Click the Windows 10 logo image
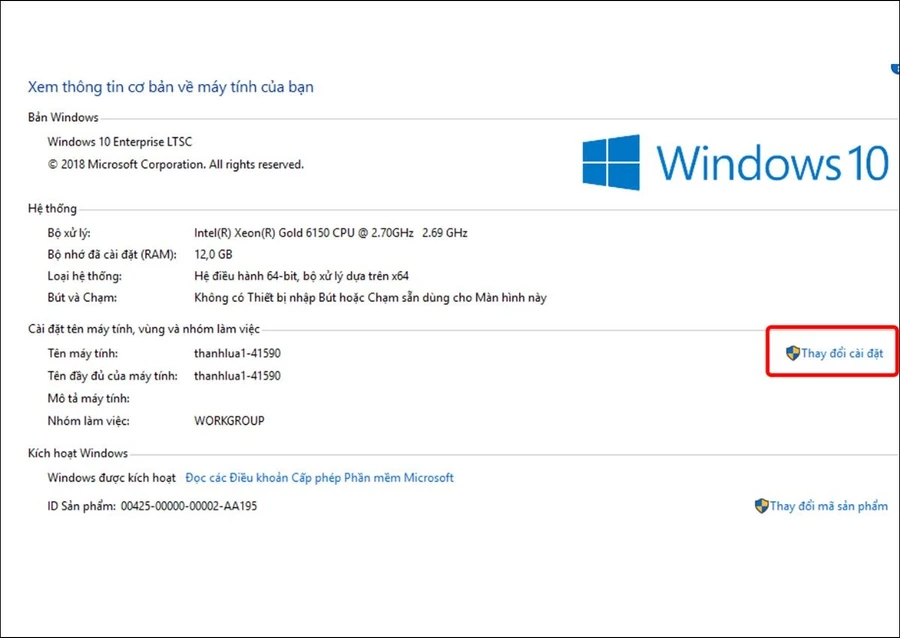Viewport: 900px width, 638px height. (x=735, y=162)
